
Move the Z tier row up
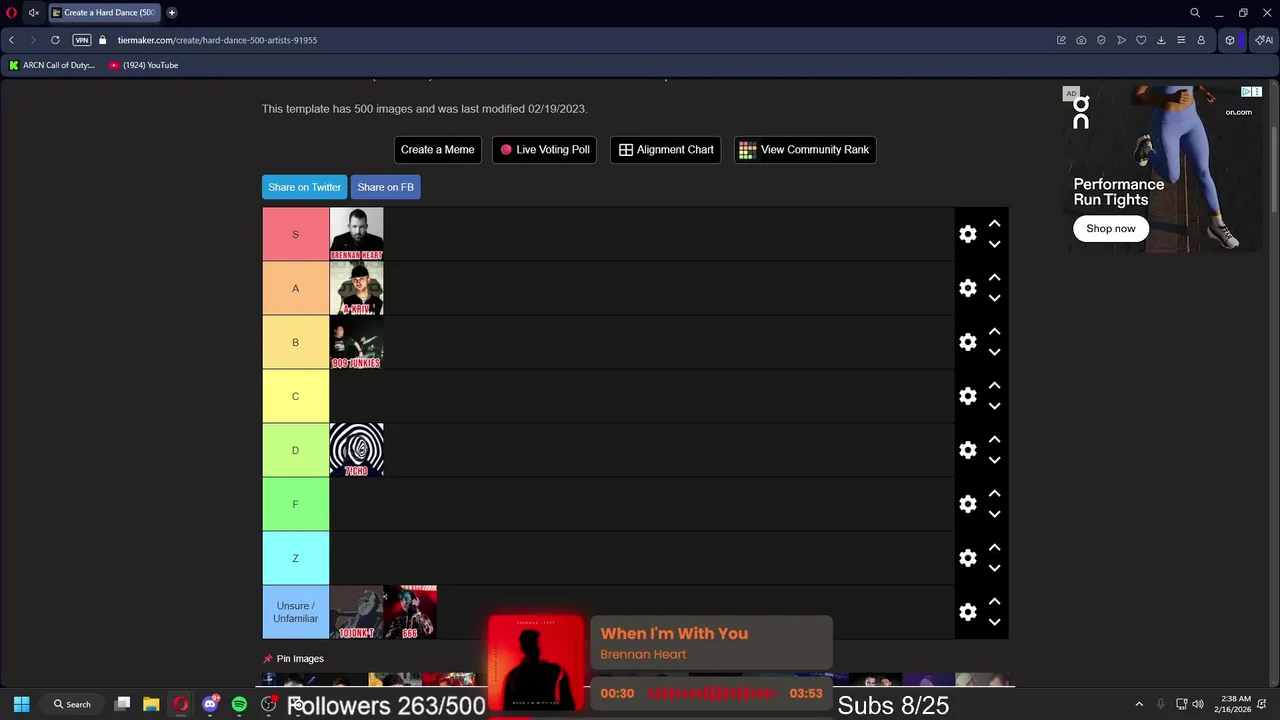click(994, 548)
